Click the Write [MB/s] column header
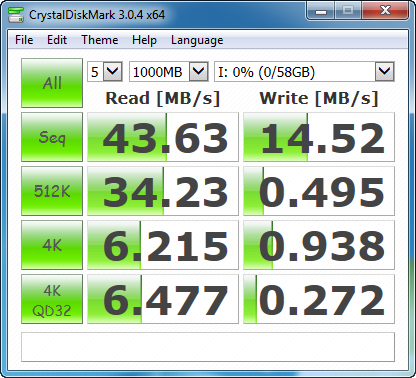Viewport: 416px width, 378px height. (319, 99)
